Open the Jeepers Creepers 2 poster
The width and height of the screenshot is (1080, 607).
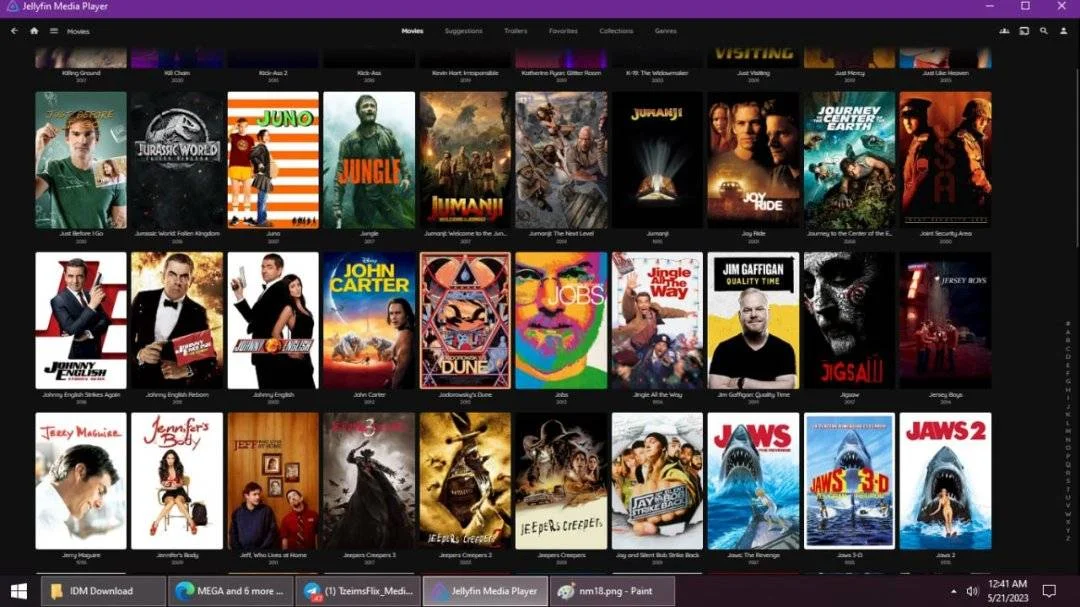tap(465, 481)
